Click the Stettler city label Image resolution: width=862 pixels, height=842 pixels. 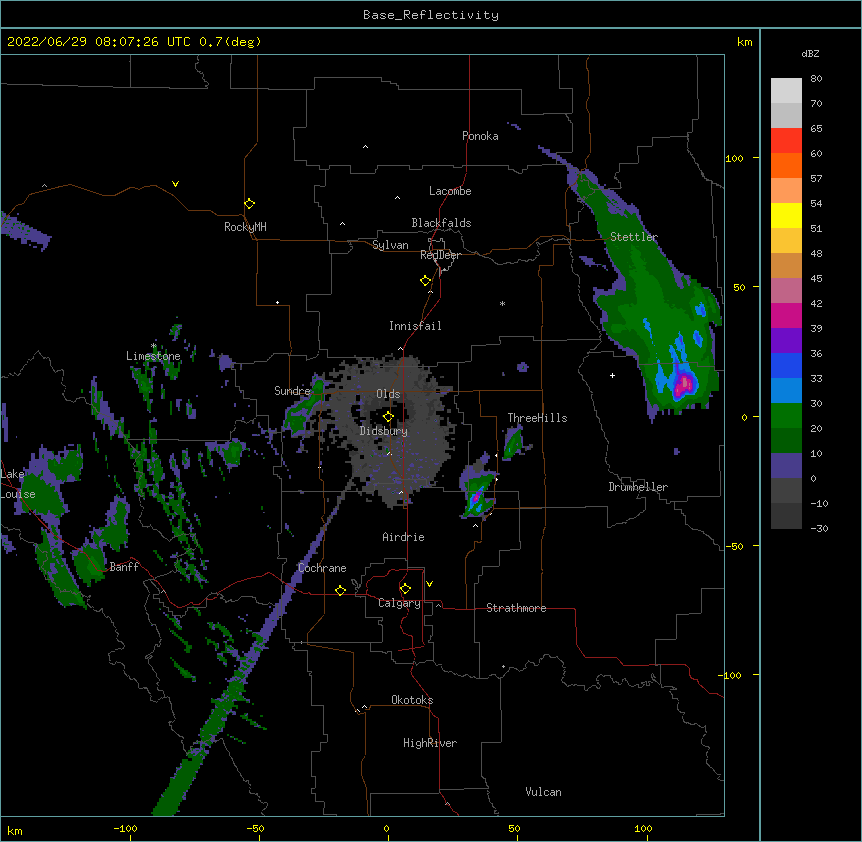click(634, 237)
